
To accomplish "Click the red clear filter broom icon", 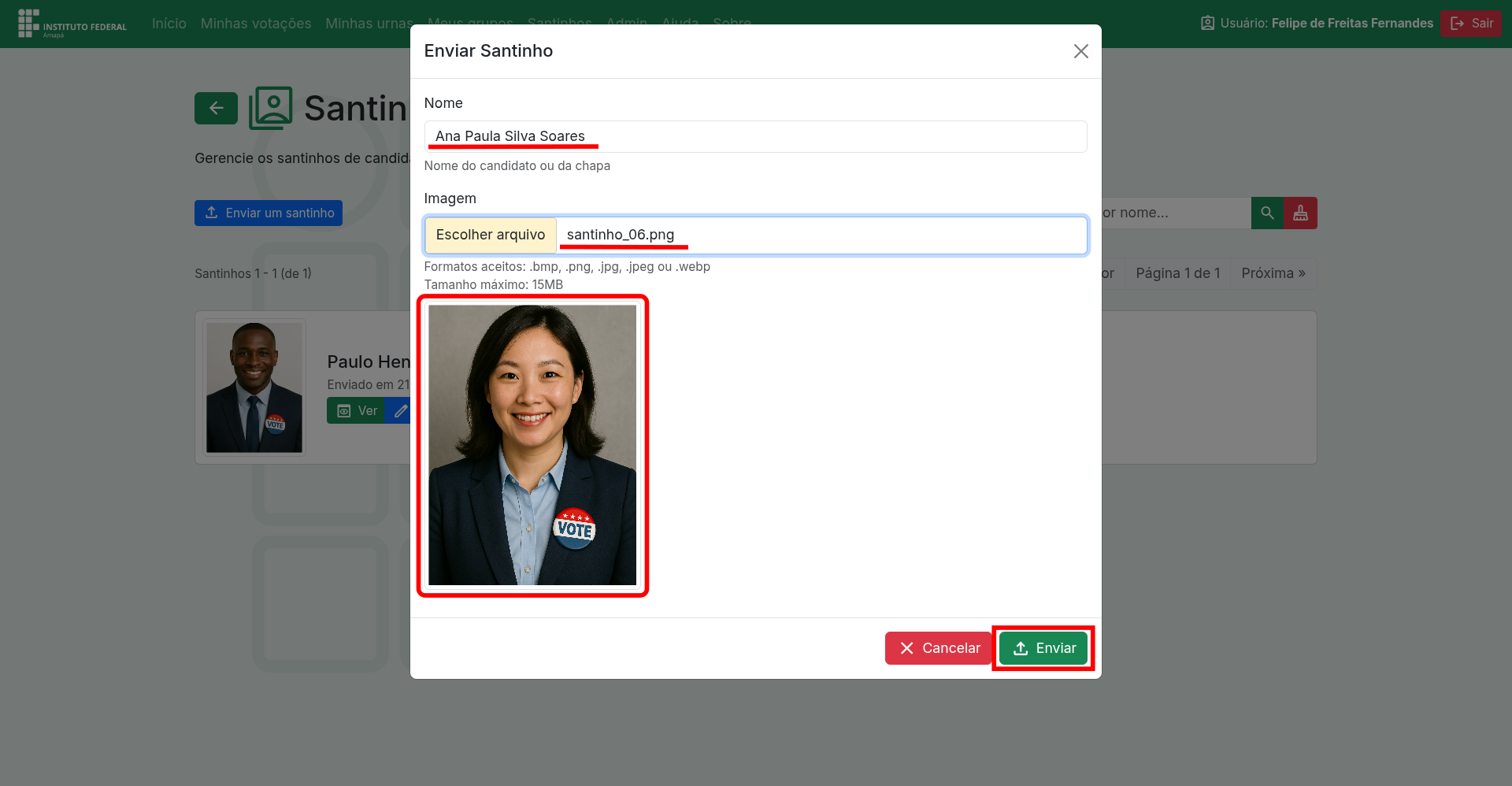I will [x=1300, y=213].
